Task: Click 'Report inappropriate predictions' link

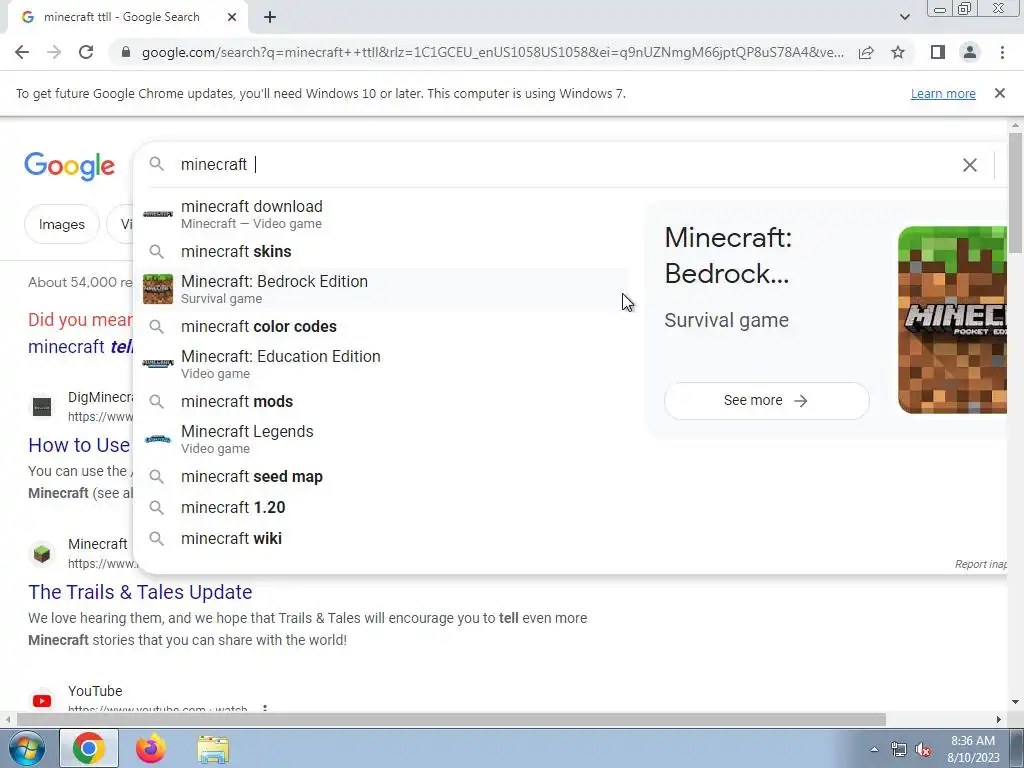Action: tap(980, 564)
